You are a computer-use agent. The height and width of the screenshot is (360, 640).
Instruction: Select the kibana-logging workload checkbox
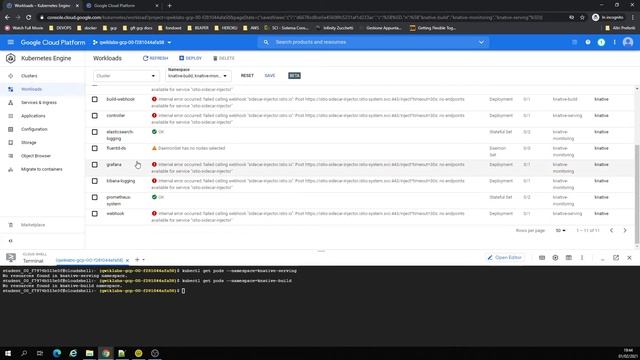tap(95, 181)
